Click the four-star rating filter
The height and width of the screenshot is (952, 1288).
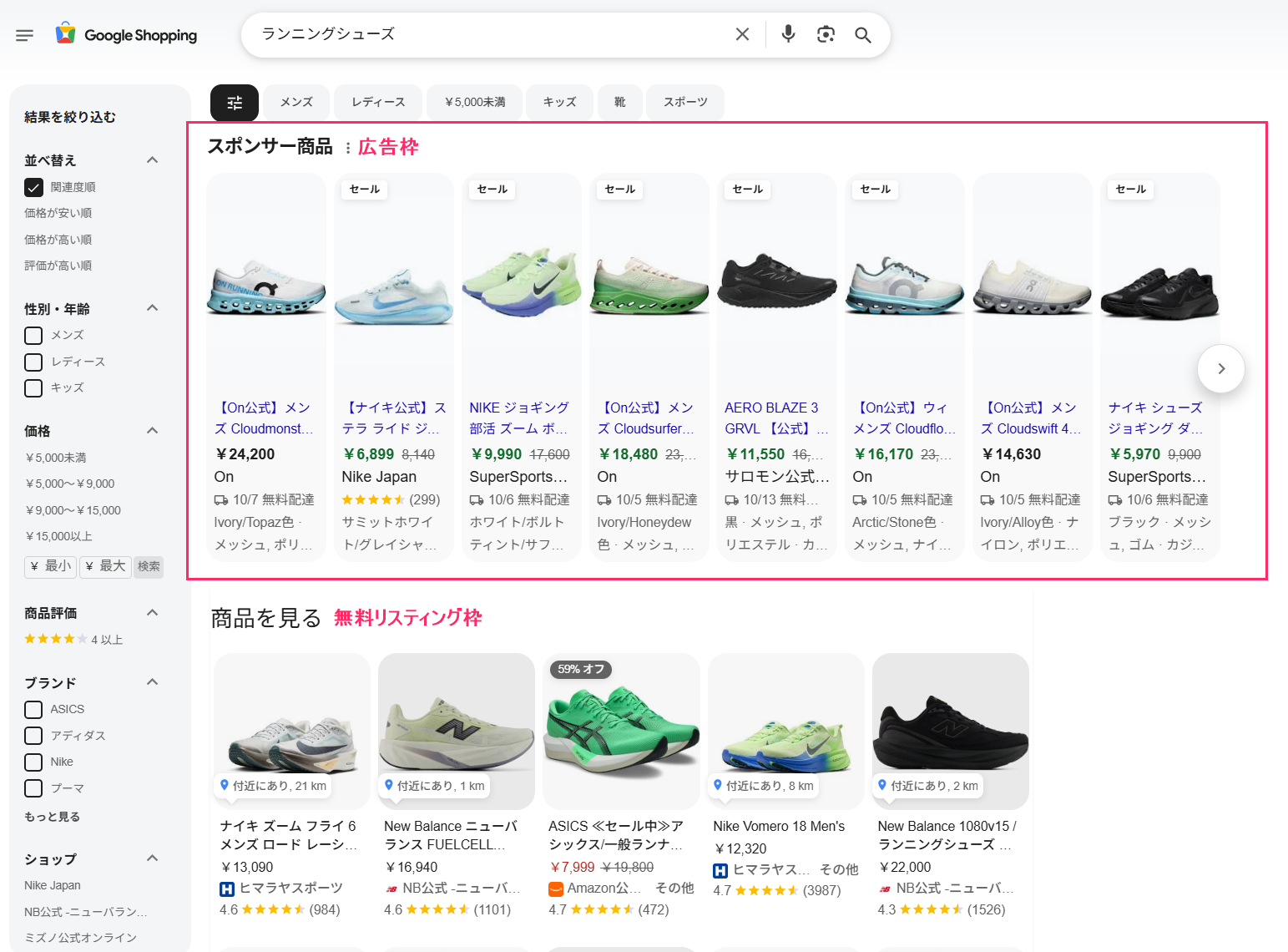[x=73, y=639]
